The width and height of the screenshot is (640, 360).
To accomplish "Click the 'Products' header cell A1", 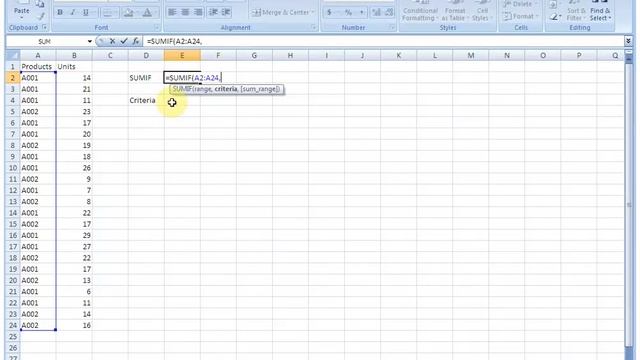I will (38, 67).
